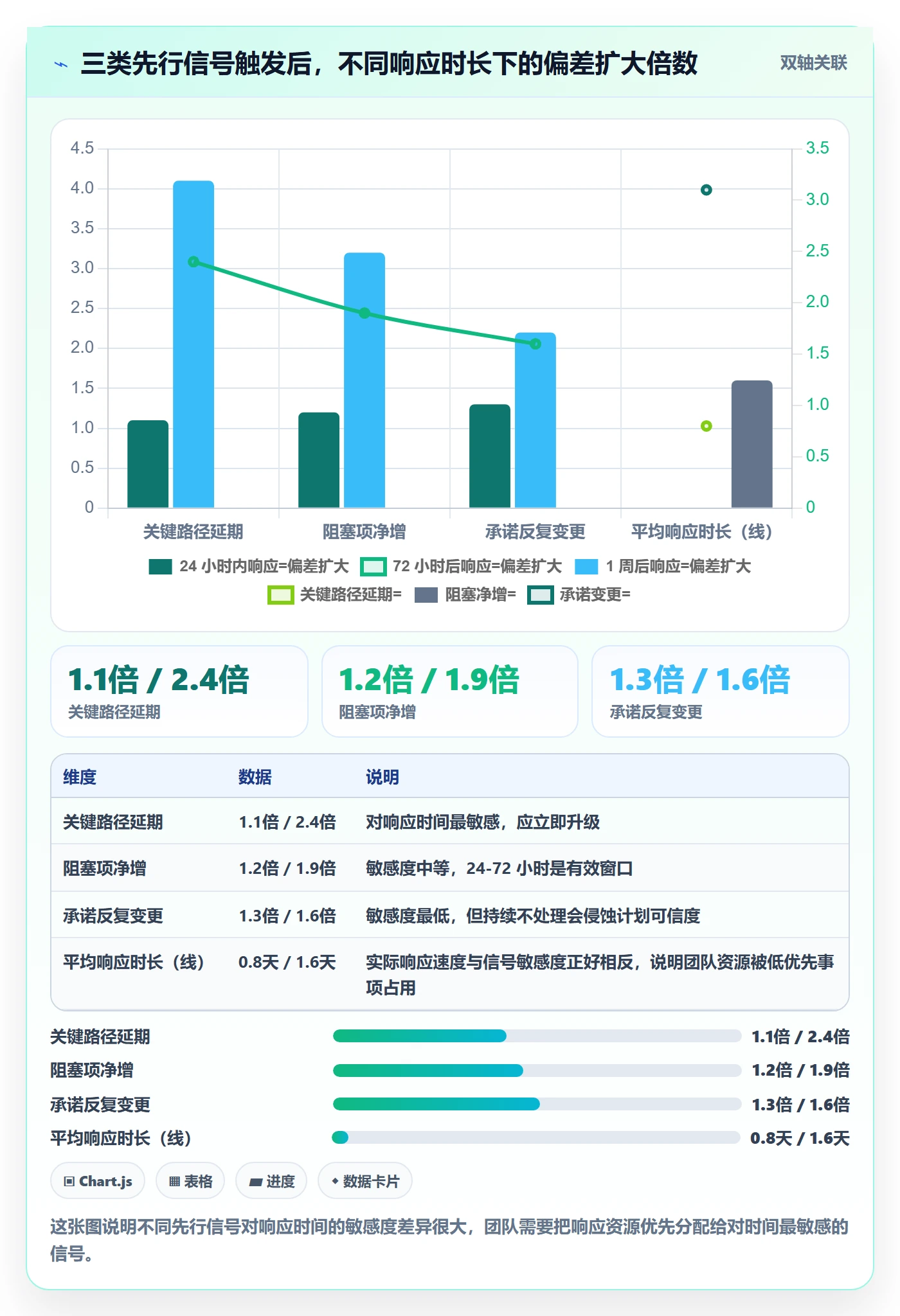Click the 数据卡片 chip
Image resolution: width=900 pixels, height=1316 pixels.
click(x=365, y=1181)
